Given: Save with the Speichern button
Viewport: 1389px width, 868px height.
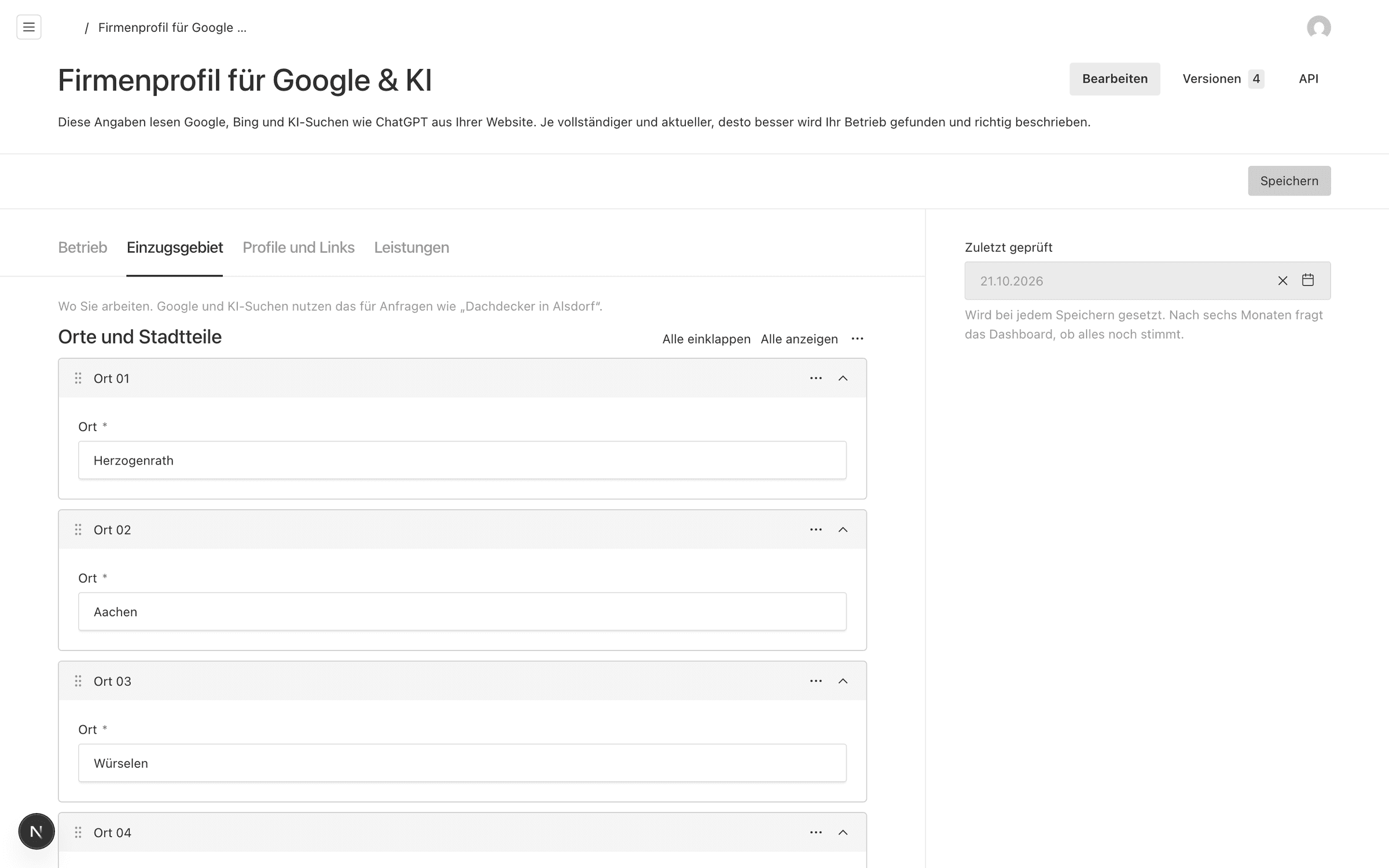Looking at the screenshot, I should [x=1289, y=181].
